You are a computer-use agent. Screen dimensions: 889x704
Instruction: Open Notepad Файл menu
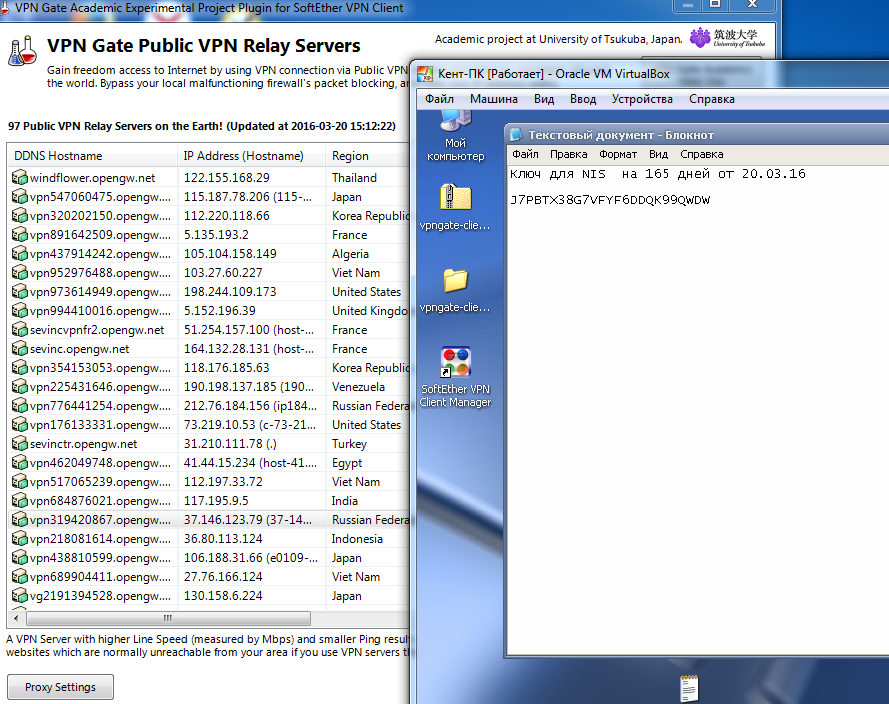tap(525, 154)
